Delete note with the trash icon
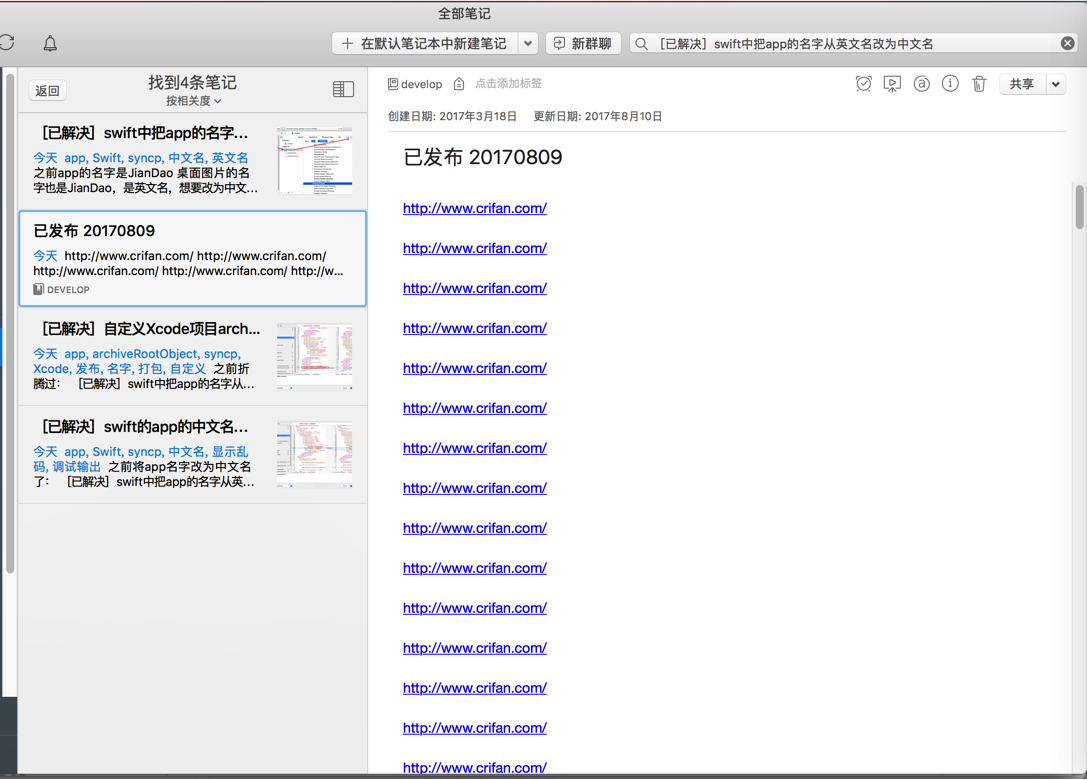Screen dimensions: 1087x780 (979, 84)
